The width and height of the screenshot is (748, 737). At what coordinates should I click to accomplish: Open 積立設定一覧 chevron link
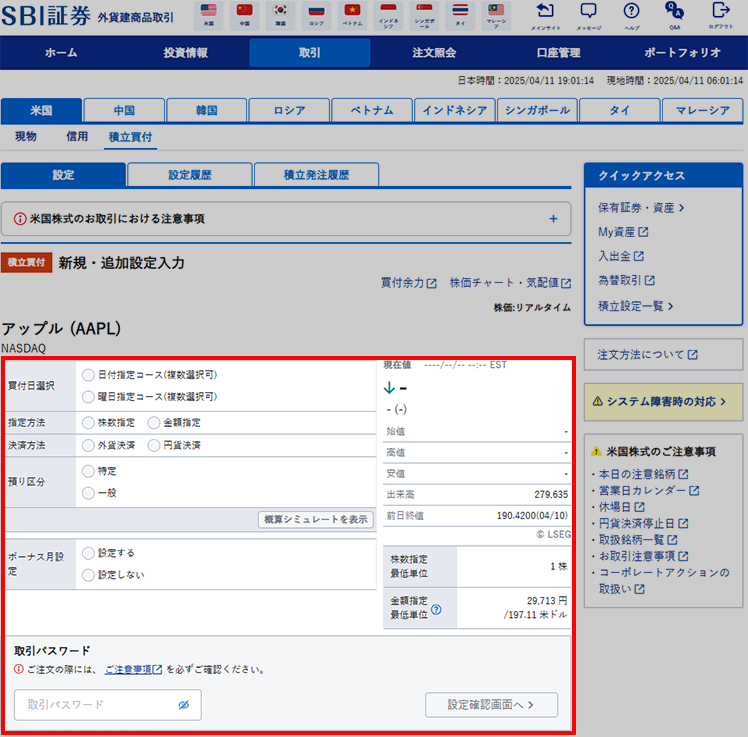[636, 306]
